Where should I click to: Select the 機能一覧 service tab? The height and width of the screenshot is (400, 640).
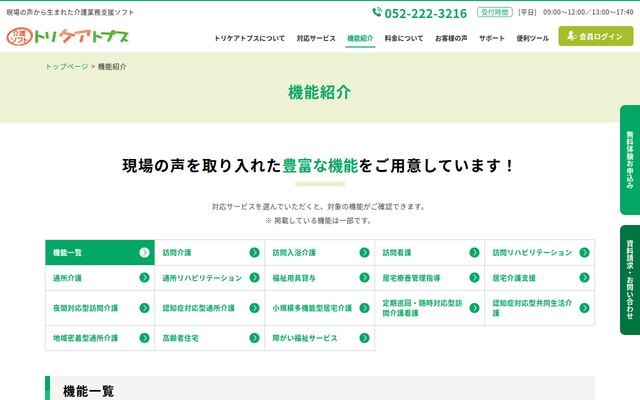tap(100, 253)
